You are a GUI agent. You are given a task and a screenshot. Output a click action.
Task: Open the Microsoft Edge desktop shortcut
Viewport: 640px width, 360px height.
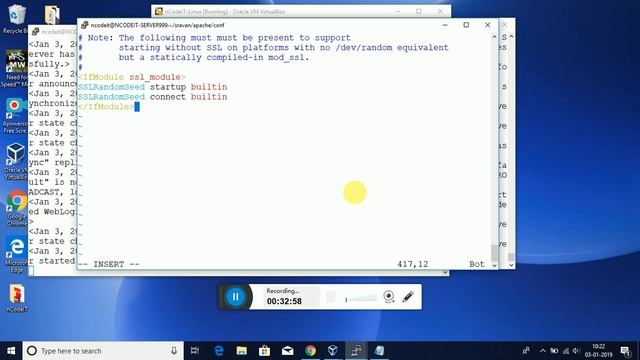point(16,256)
